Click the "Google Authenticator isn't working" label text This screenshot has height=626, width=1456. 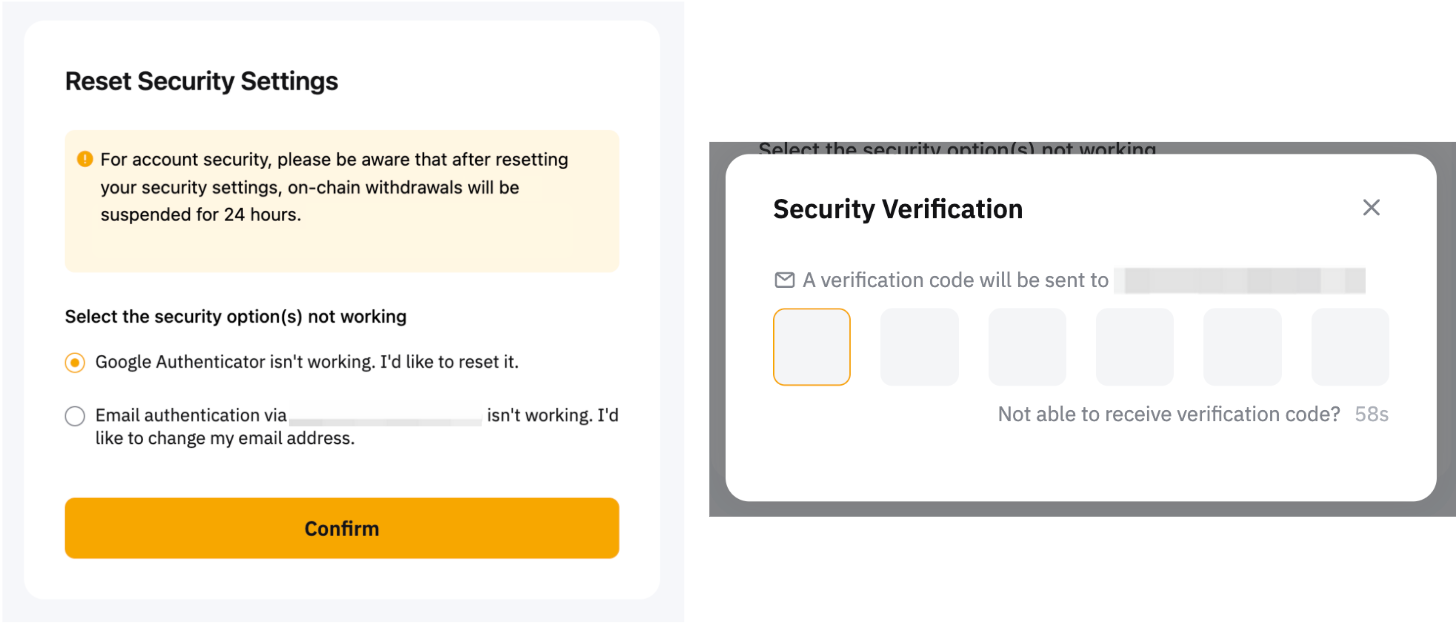click(x=307, y=362)
